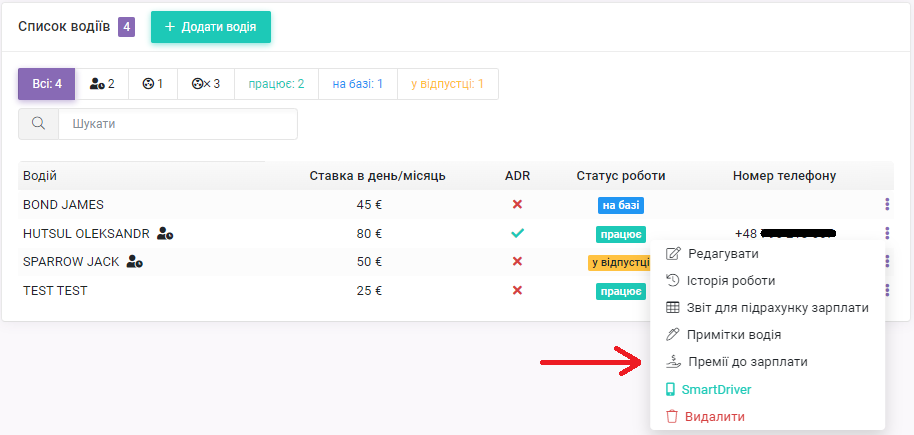Screen dimensions: 914x435
Task: Click driver name TEST TEST
Action: 55,290
